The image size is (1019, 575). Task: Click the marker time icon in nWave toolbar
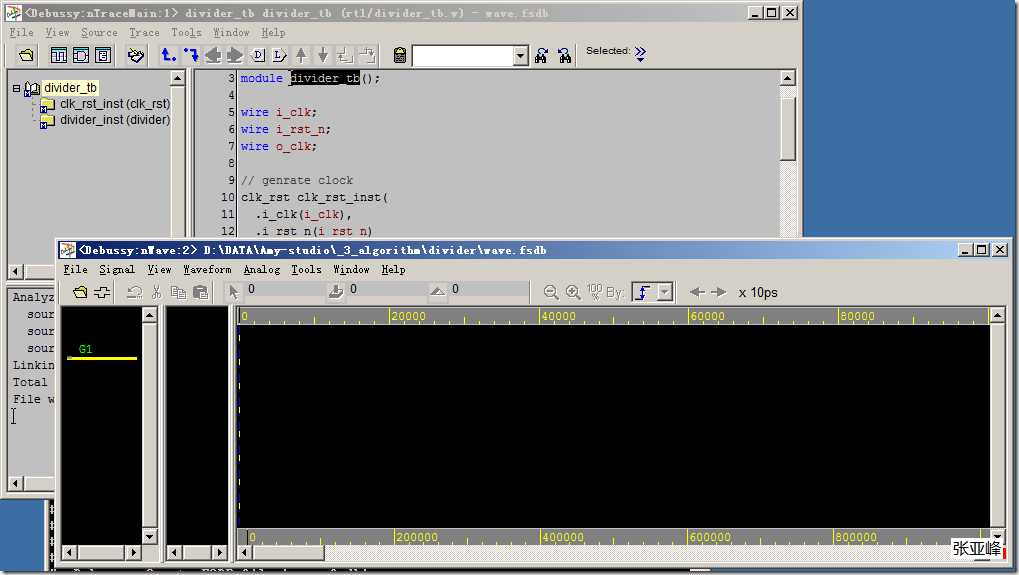(x=335, y=292)
